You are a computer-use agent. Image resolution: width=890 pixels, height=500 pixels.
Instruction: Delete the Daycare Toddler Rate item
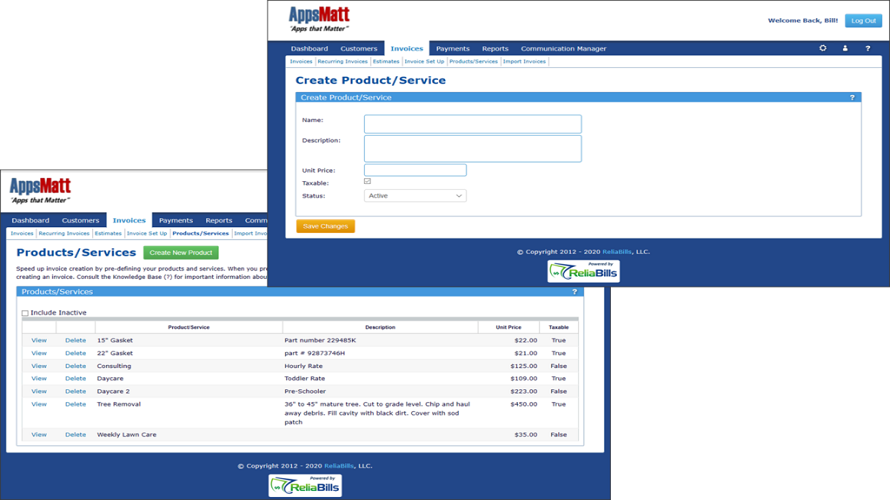pos(75,379)
